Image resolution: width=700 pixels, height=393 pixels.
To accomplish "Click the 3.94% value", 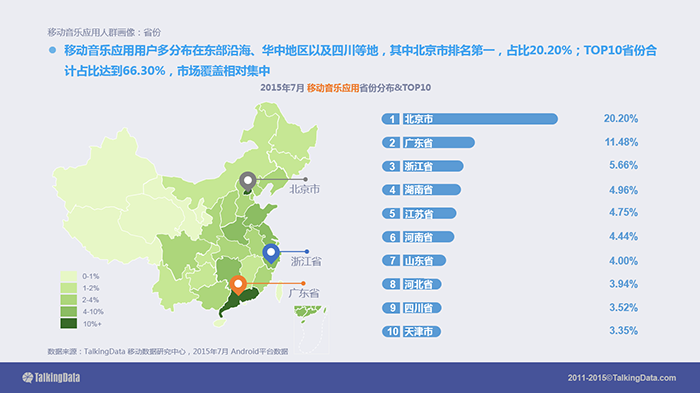I will [x=623, y=284].
